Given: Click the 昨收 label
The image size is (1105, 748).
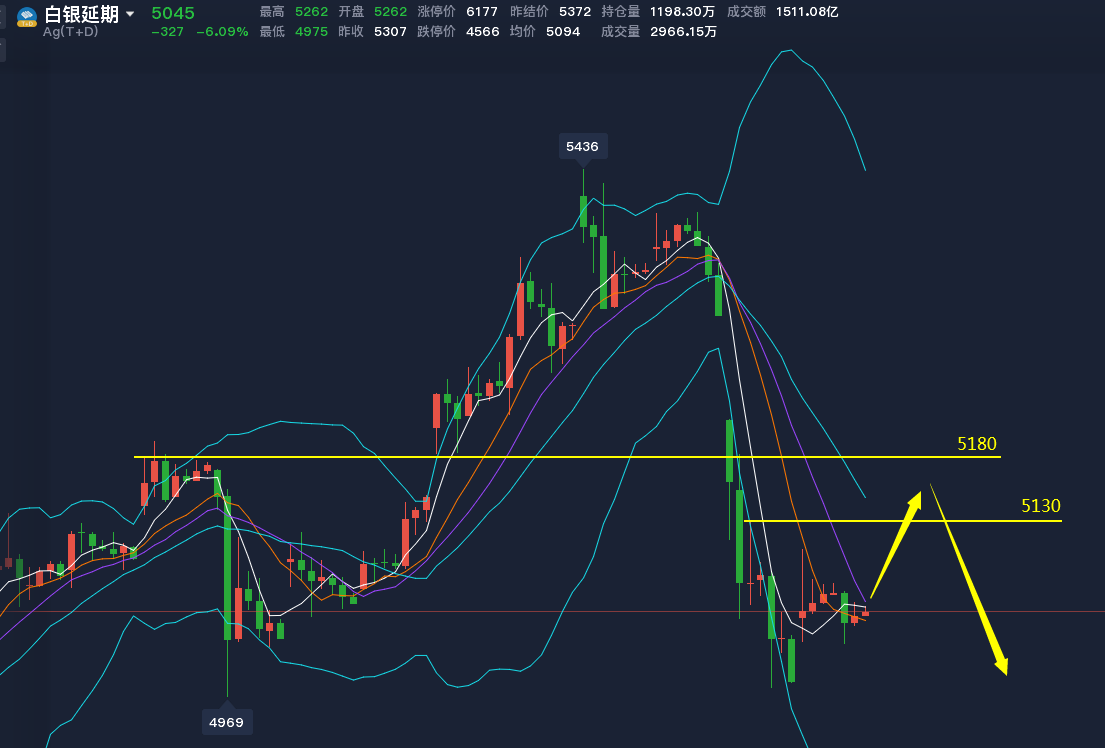Looking at the screenshot, I should 351,32.
